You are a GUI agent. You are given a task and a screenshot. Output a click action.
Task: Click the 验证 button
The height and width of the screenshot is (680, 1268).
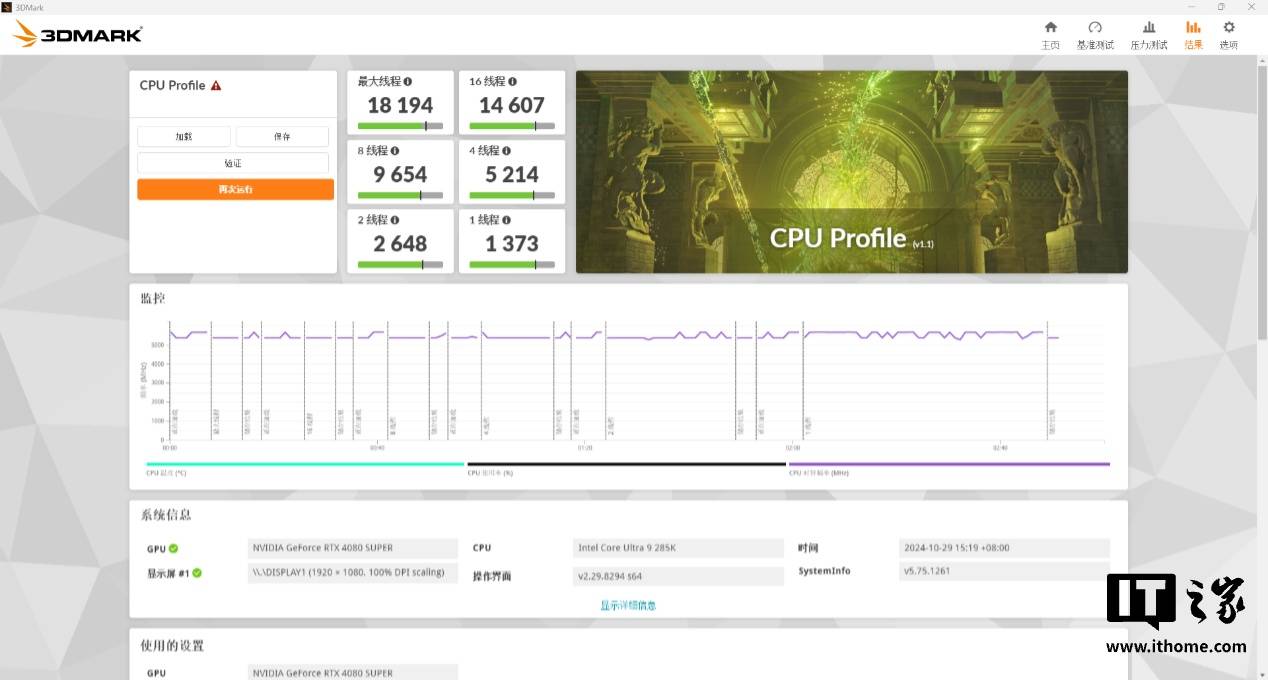[x=233, y=163]
